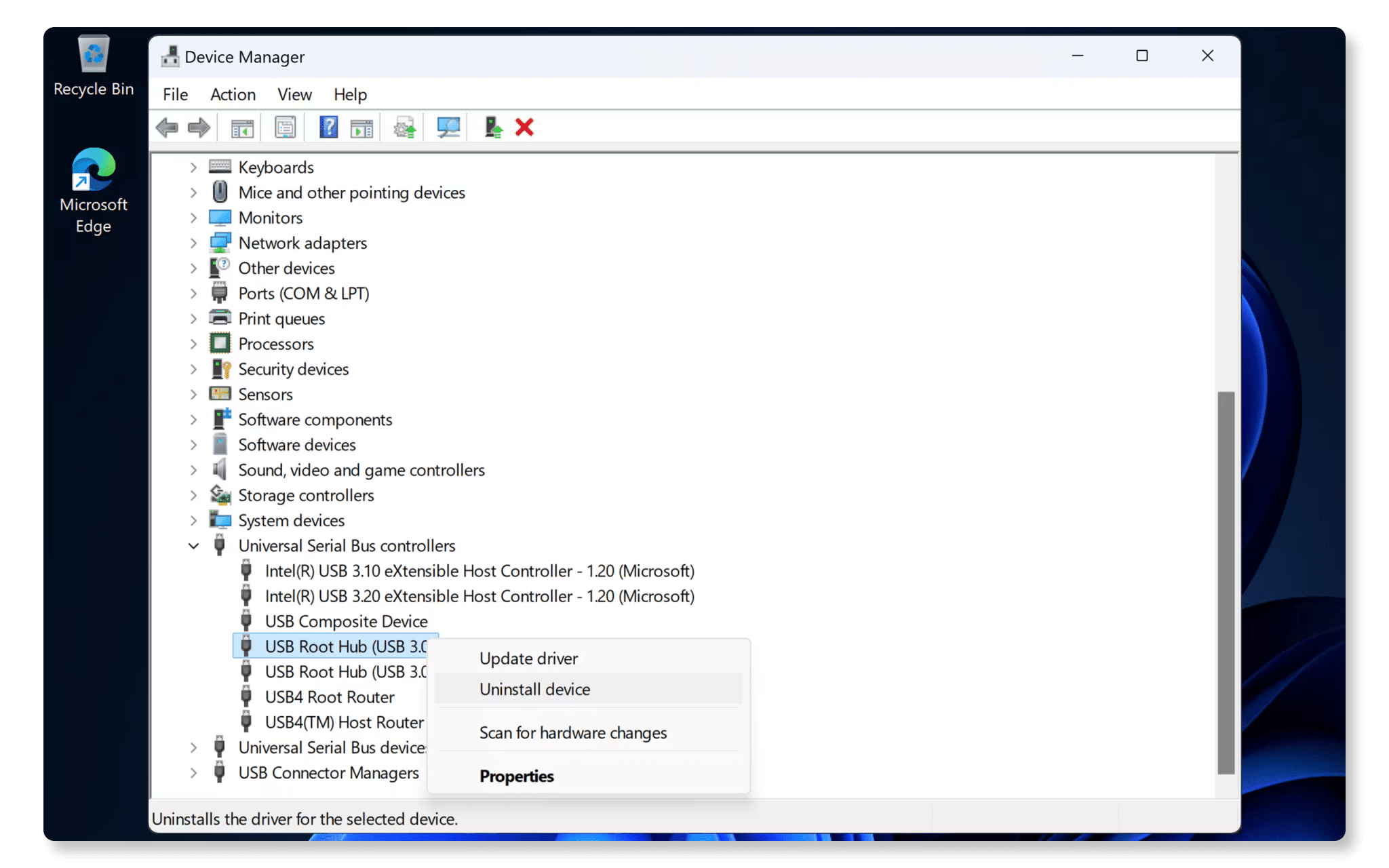This screenshot has height=868, width=1389.
Task: Choose Properties in the context menu
Action: [588, 776]
